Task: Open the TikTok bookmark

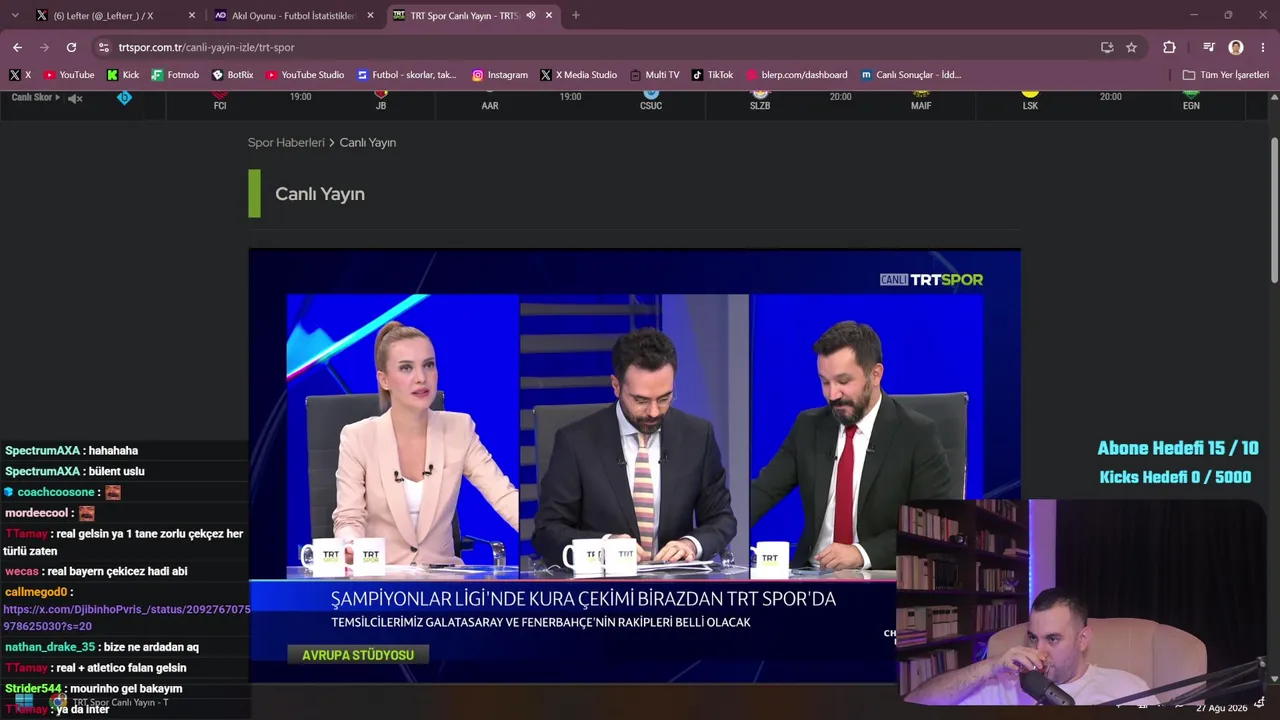Action: (x=713, y=75)
